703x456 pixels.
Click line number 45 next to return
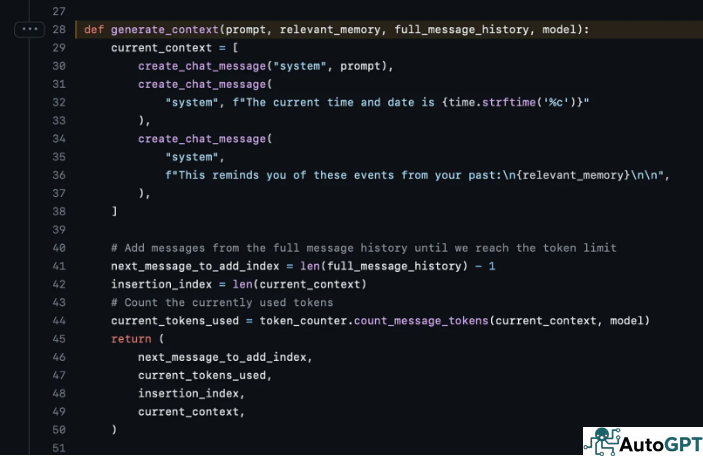point(59,339)
